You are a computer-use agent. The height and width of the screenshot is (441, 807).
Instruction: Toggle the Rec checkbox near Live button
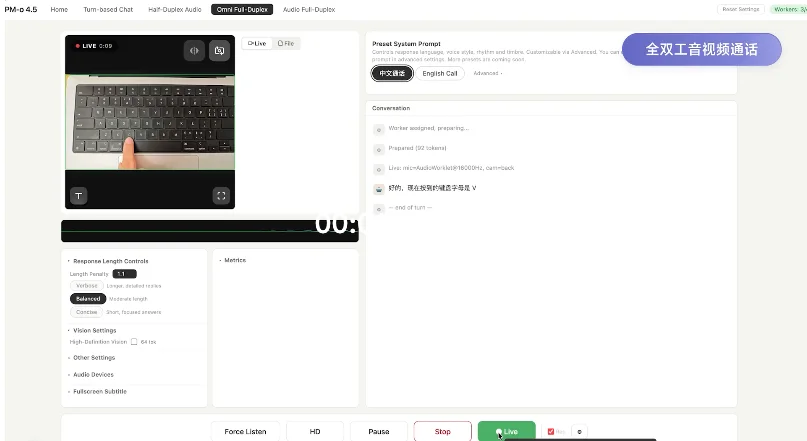(x=551, y=431)
